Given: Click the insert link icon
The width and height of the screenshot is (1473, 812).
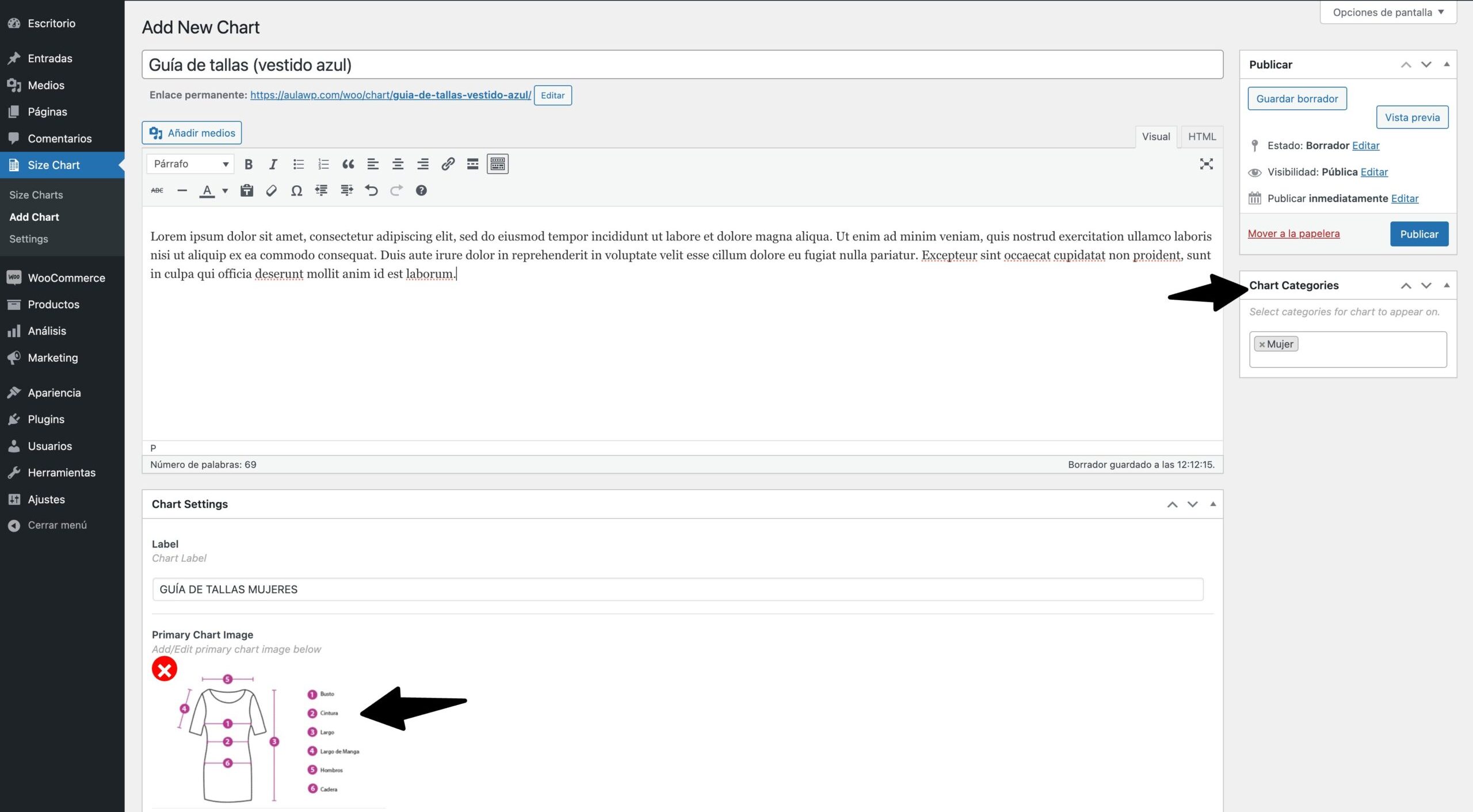Looking at the screenshot, I should tap(448, 164).
